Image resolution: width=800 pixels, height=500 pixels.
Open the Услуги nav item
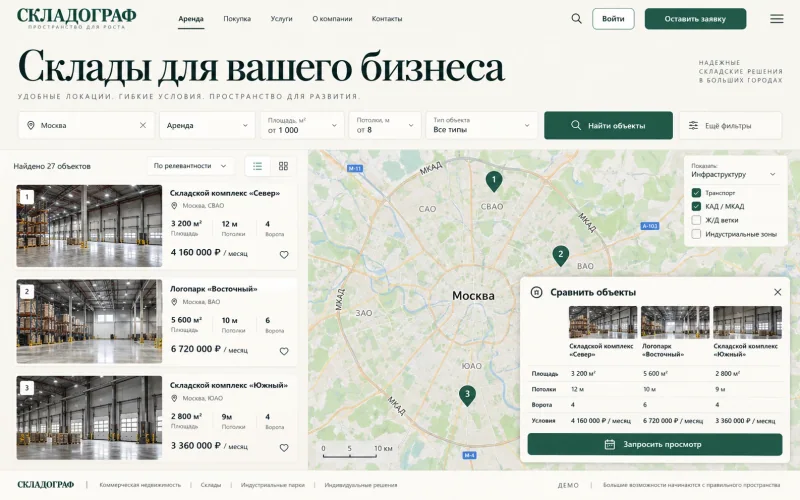coord(281,19)
